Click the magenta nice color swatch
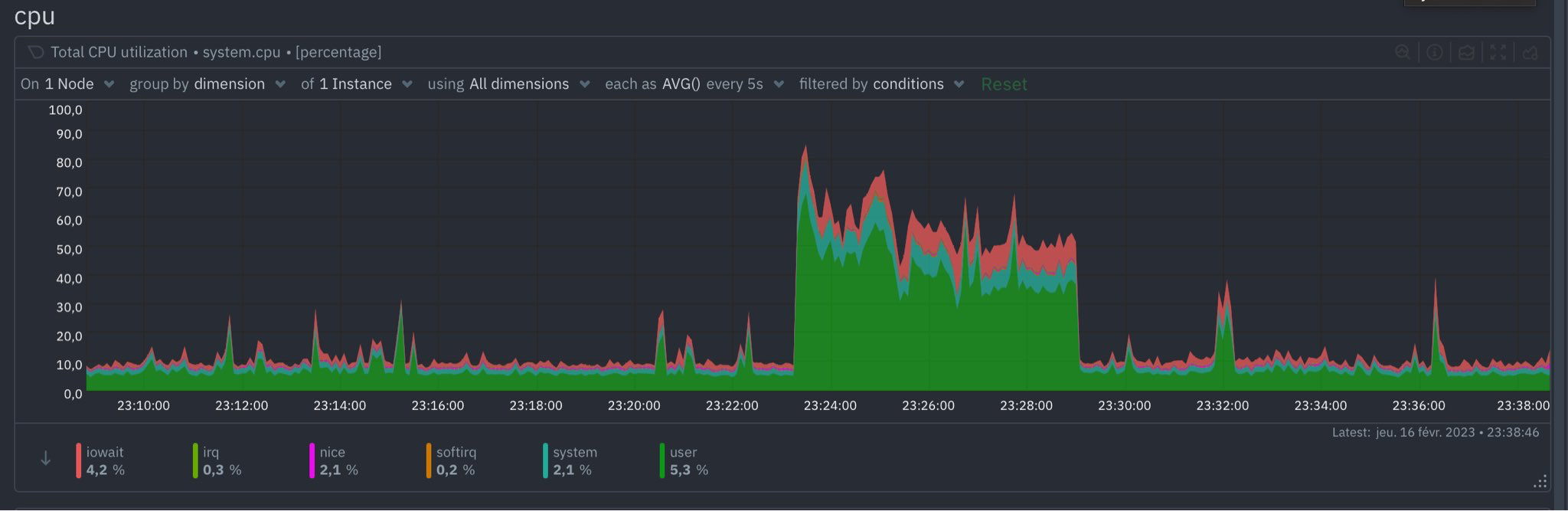 (312, 460)
